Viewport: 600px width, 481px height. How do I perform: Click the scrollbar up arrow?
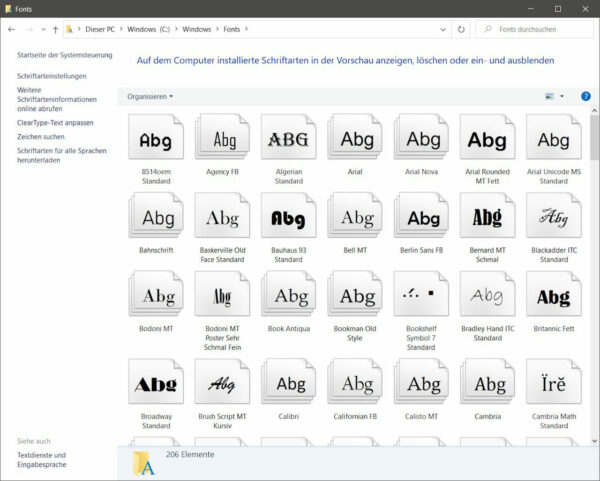[594, 110]
